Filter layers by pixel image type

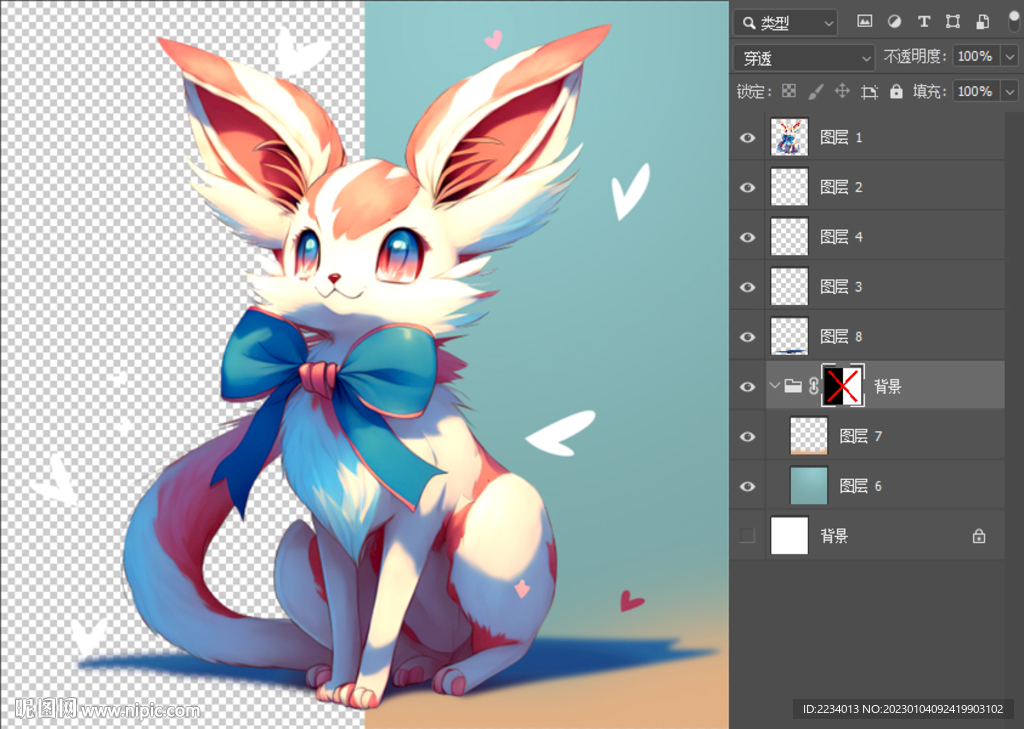pos(864,21)
